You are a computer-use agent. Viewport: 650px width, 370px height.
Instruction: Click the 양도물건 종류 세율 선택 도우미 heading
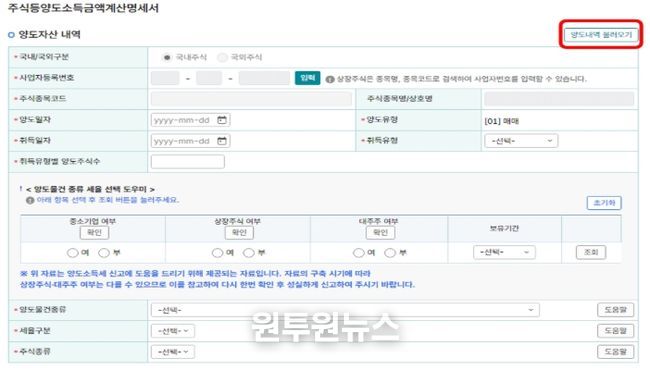[x=90, y=189]
